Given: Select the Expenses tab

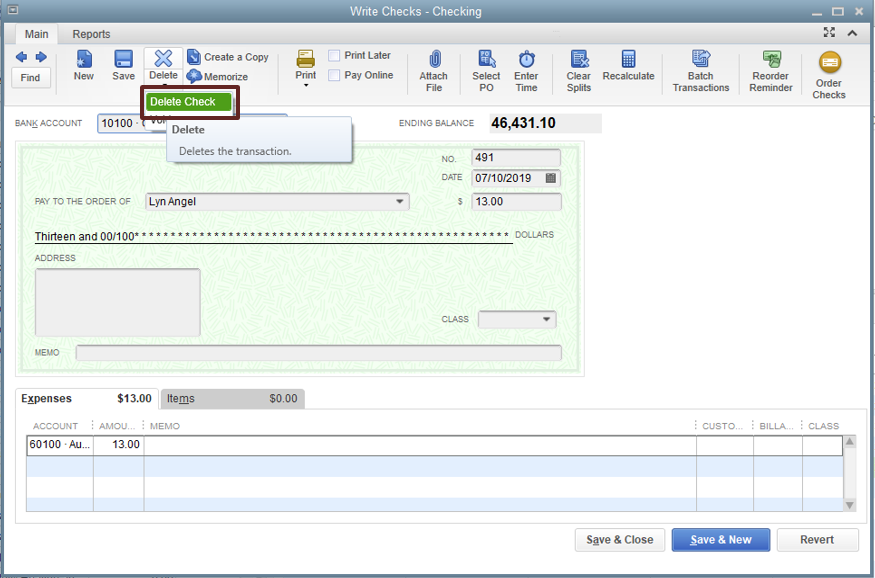Looking at the screenshot, I should [86, 398].
